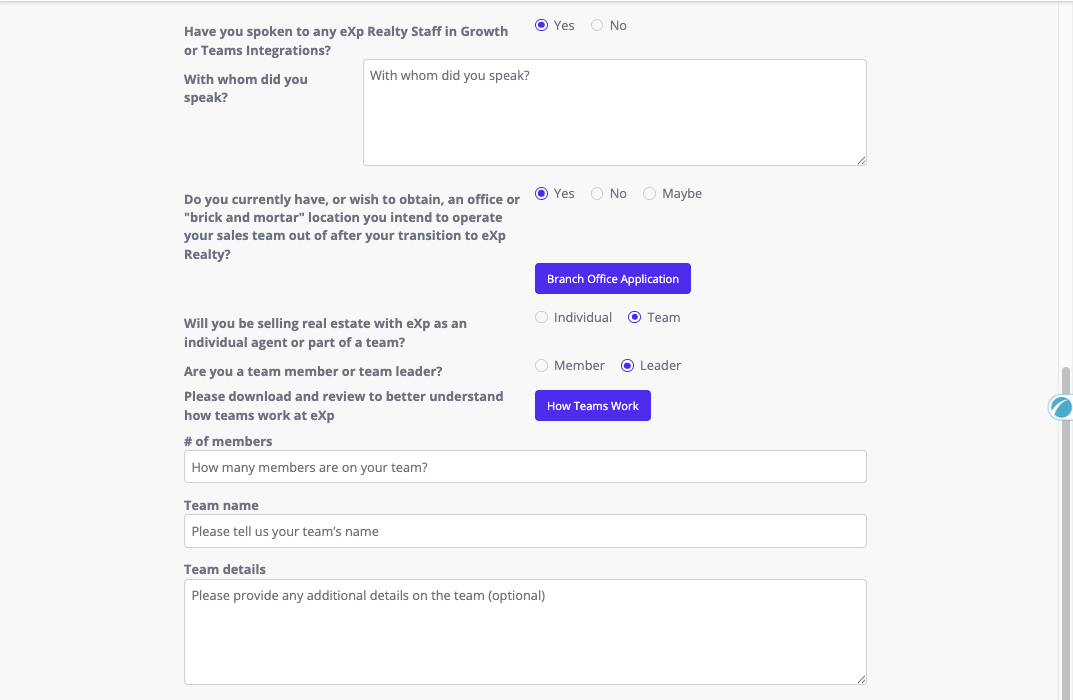
Task: Click into the Team name text field
Action: 525,531
